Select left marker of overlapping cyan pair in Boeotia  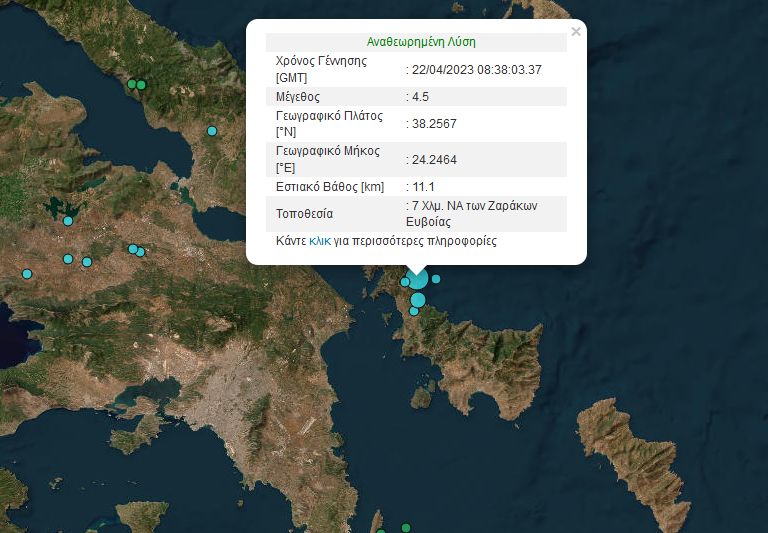tap(133, 249)
